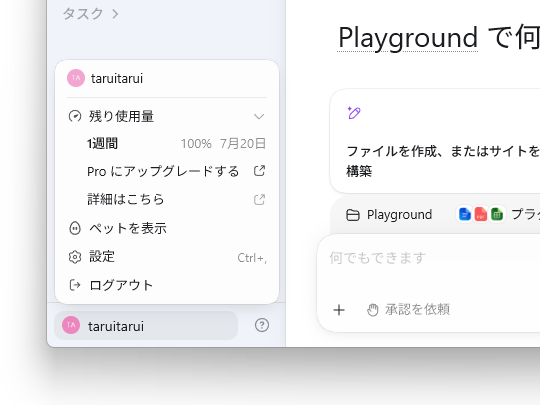Open the help question mark icon
540x405 pixels.
point(262,325)
